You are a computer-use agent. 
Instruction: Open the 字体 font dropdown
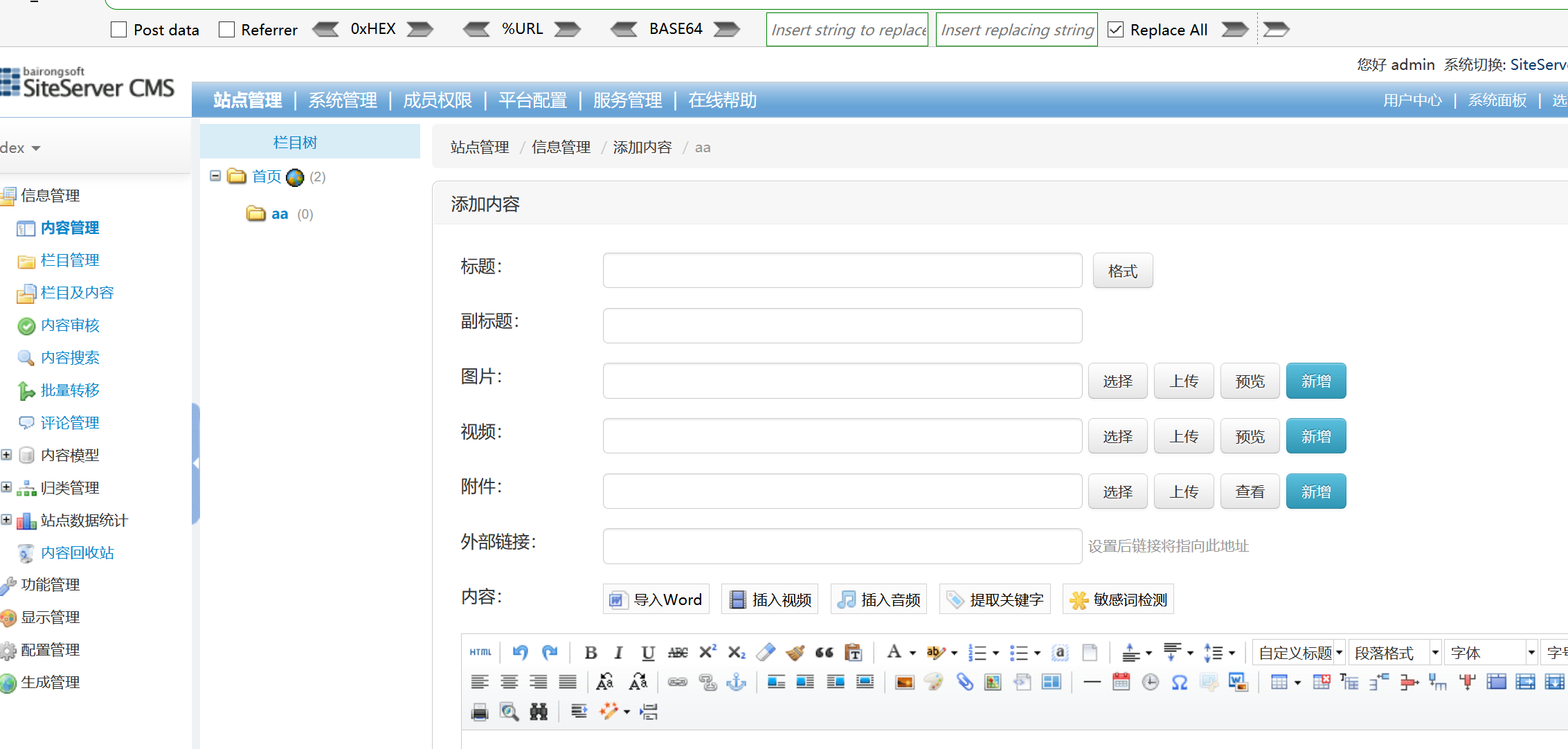click(x=1491, y=653)
